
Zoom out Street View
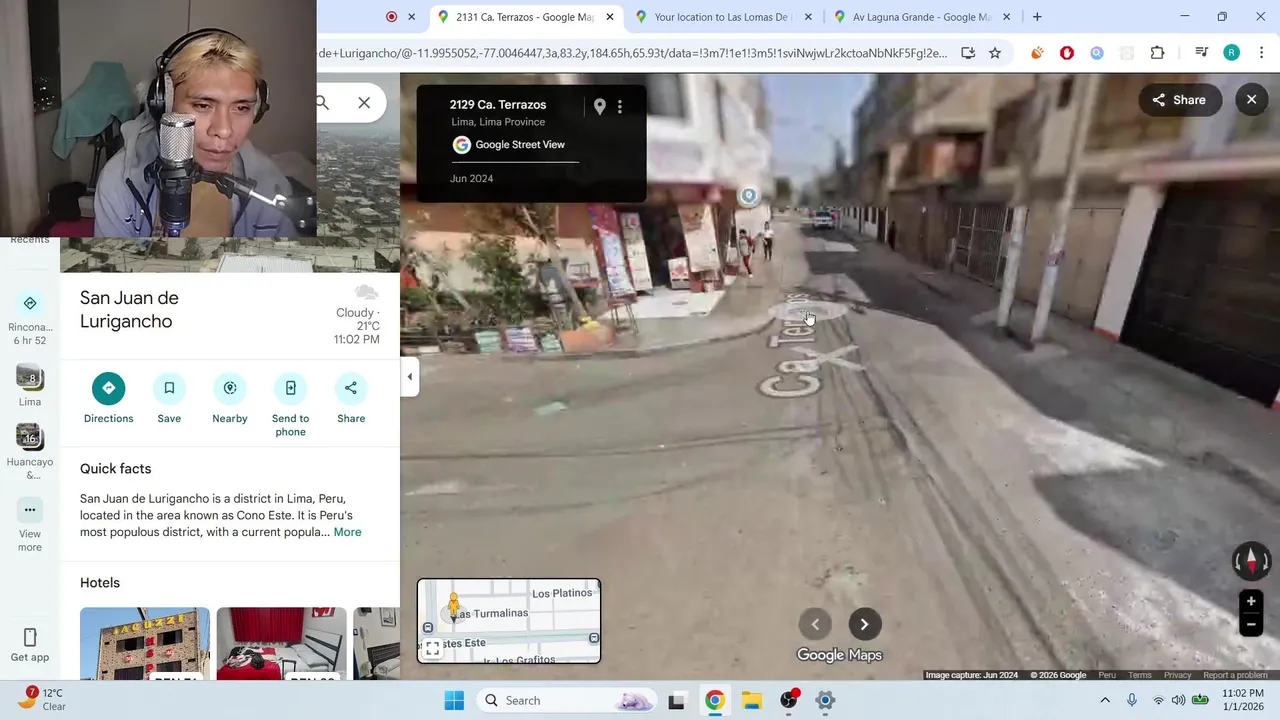pyautogui.click(x=1250, y=624)
